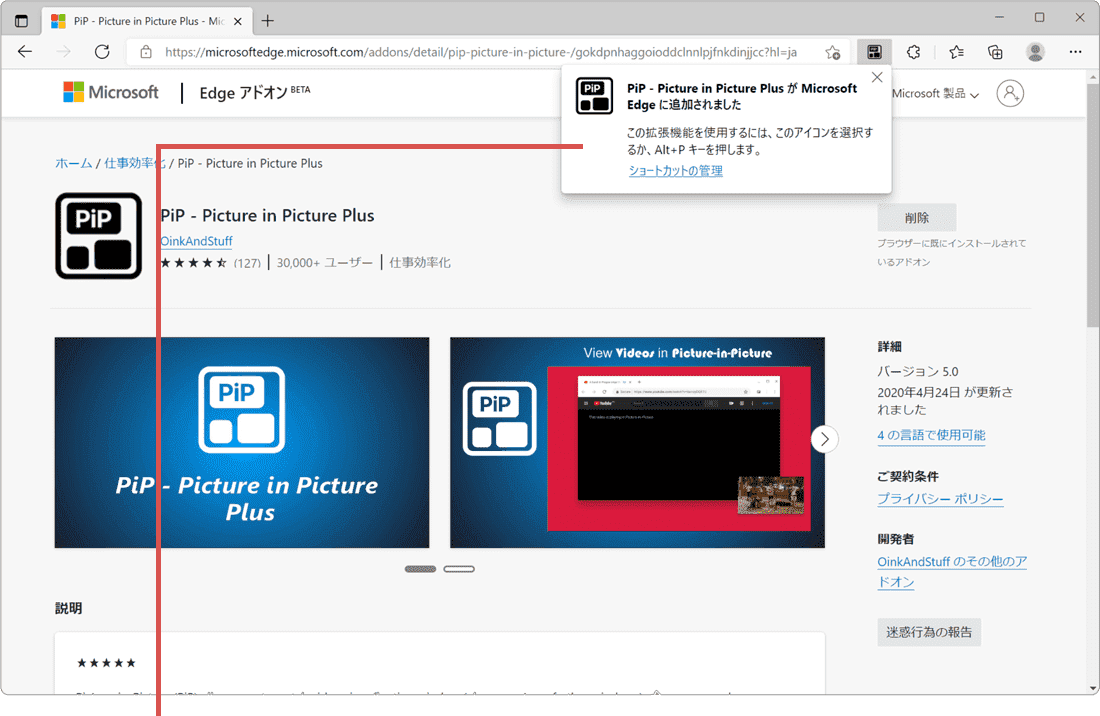This screenshot has width=1100, height=716.
Task: Open the tab actions icon top-left
Action: [21, 19]
